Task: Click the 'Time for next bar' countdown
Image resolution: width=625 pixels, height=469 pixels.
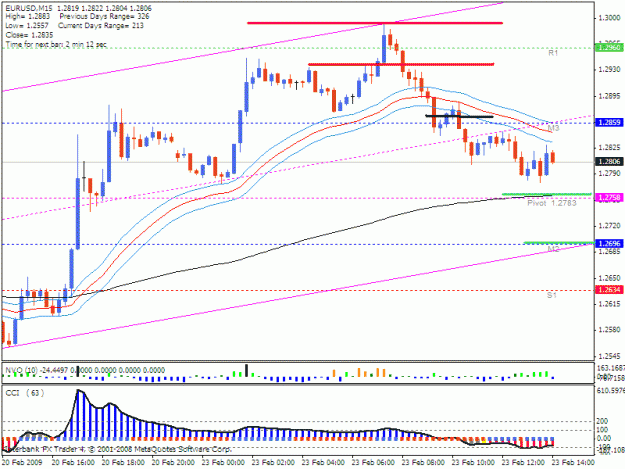Action: tap(56, 44)
